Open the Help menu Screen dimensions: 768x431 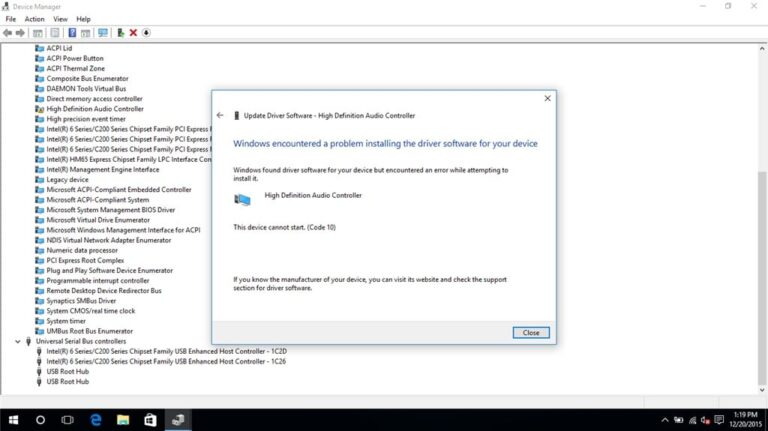pos(83,19)
